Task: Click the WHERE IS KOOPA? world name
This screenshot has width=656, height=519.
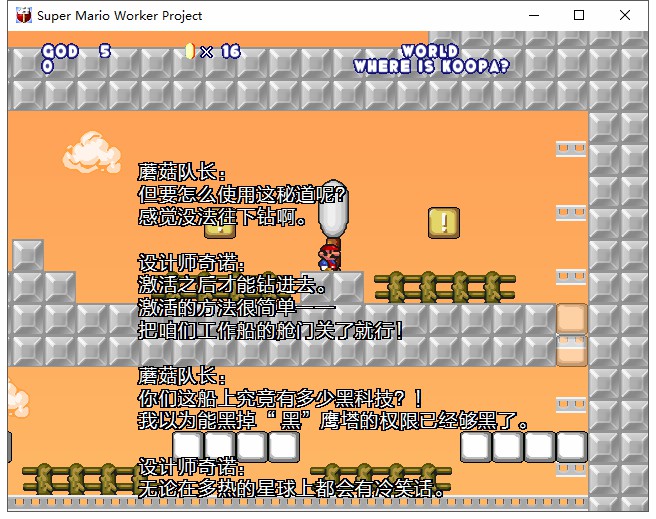Action: pos(431,66)
